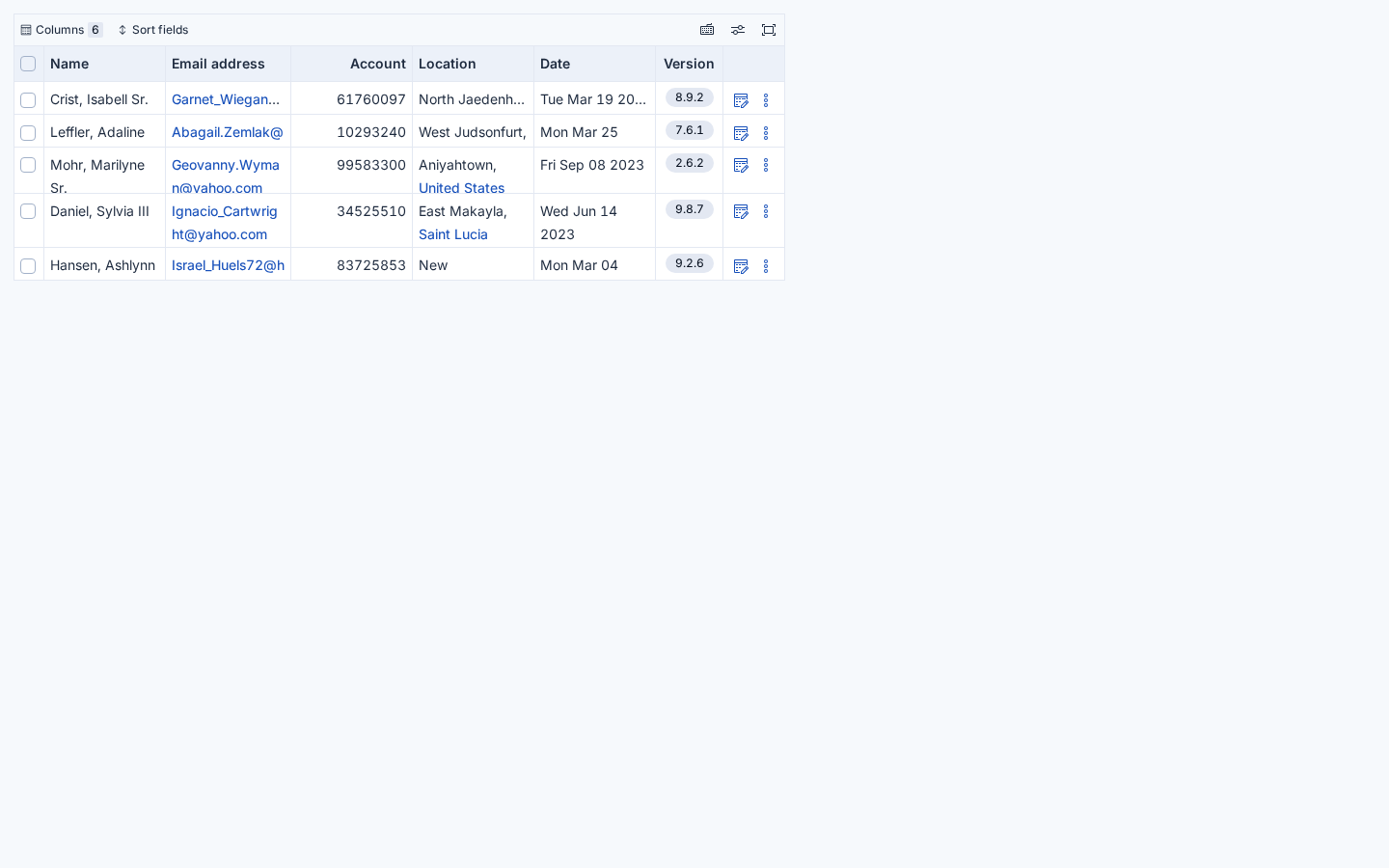
Task: Select account number 83725853
Action: click(371, 265)
